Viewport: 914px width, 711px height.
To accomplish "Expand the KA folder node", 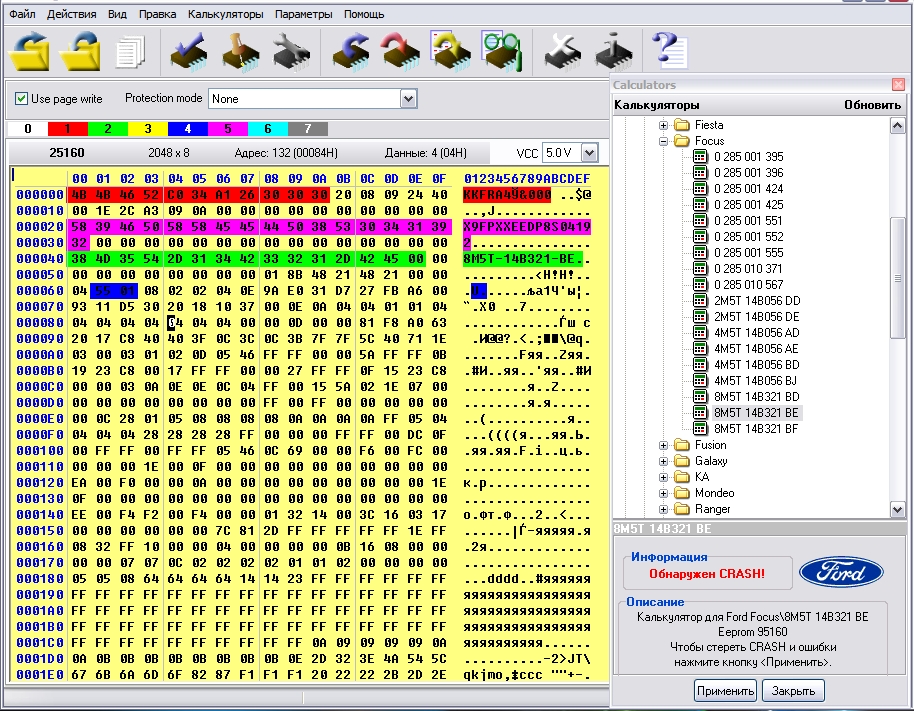I will pyautogui.click(x=663, y=477).
